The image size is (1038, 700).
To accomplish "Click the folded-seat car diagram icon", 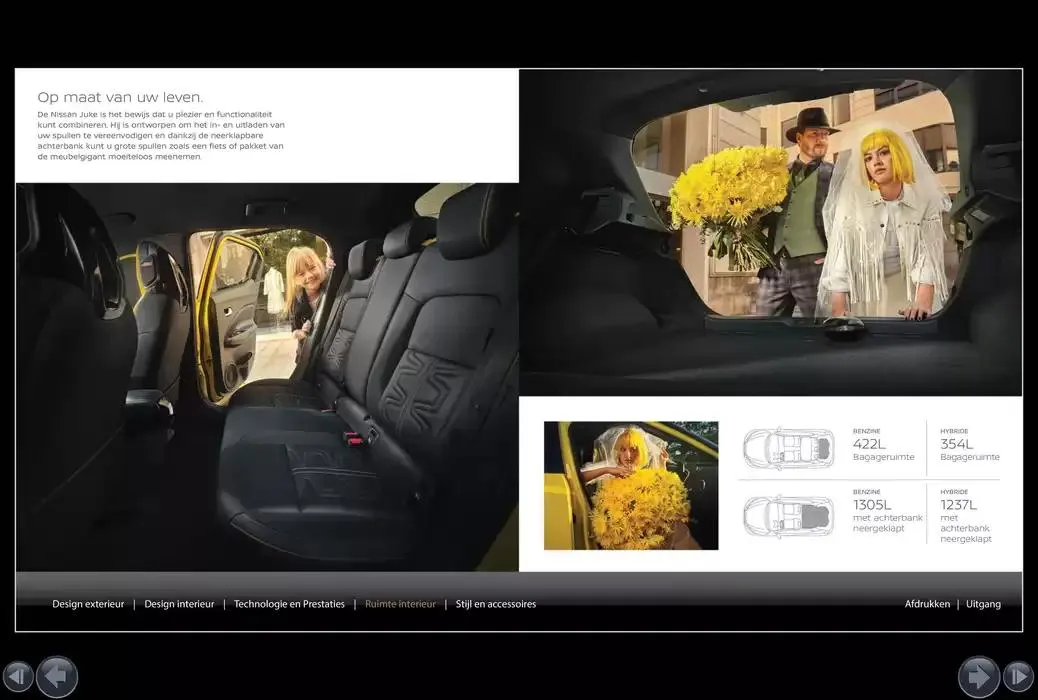I will coord(789,515).
